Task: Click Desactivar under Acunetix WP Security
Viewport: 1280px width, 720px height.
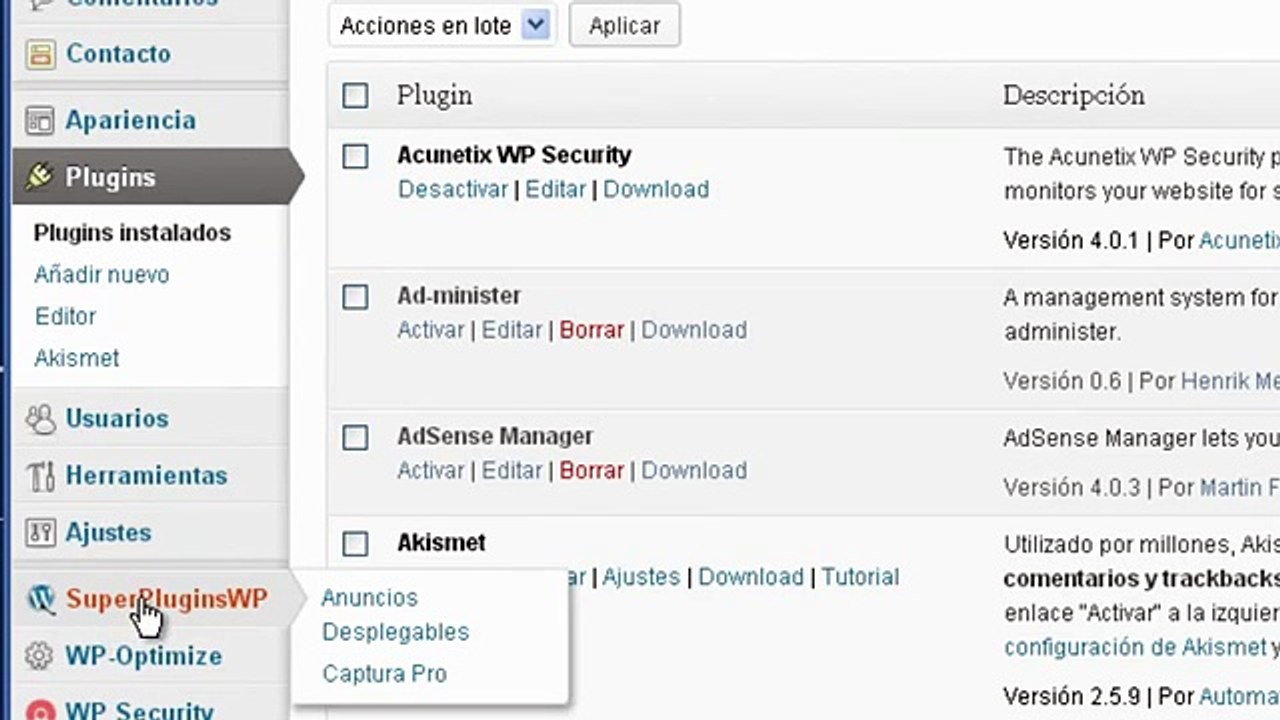Action: pos(453,189)
